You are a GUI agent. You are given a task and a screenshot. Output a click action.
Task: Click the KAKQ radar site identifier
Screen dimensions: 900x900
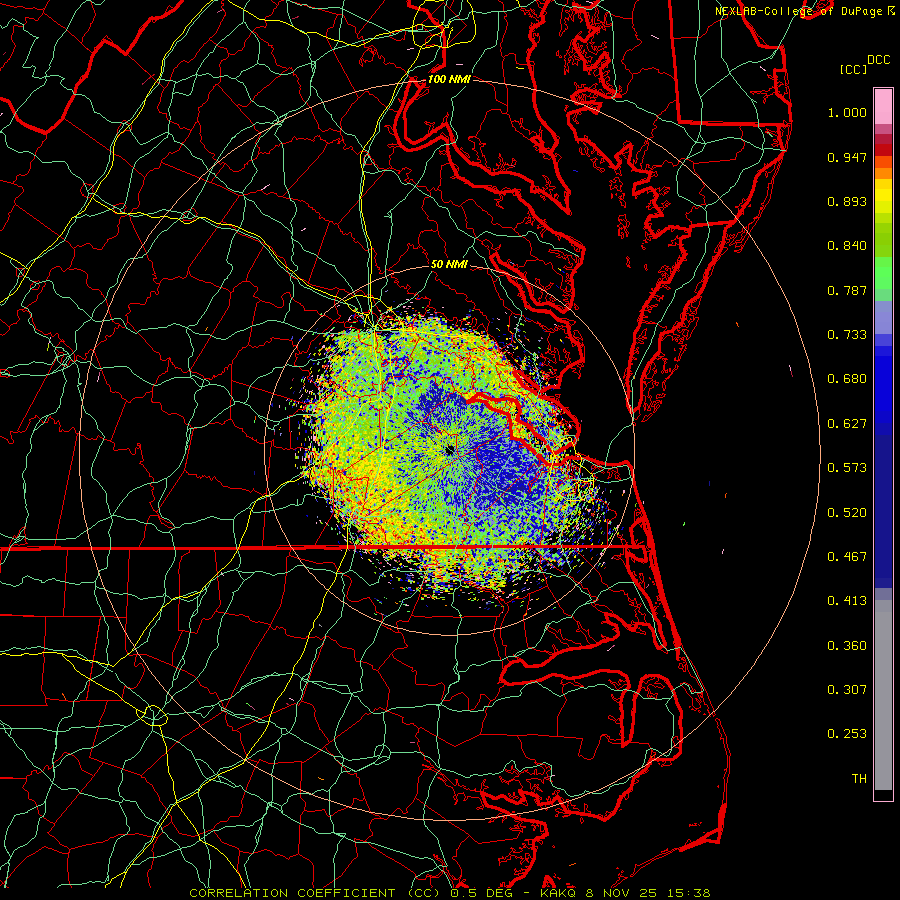pos(557,893)
